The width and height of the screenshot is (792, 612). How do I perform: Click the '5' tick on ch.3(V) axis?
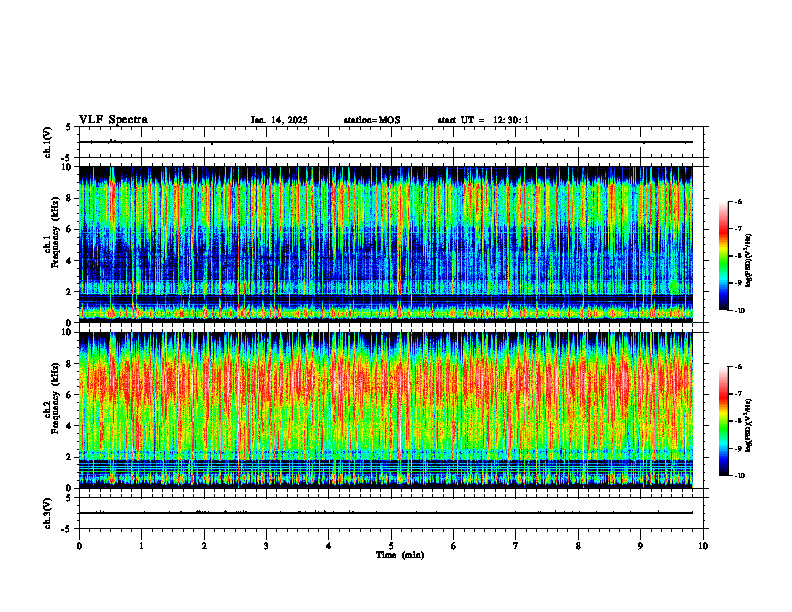click(70, 498)
